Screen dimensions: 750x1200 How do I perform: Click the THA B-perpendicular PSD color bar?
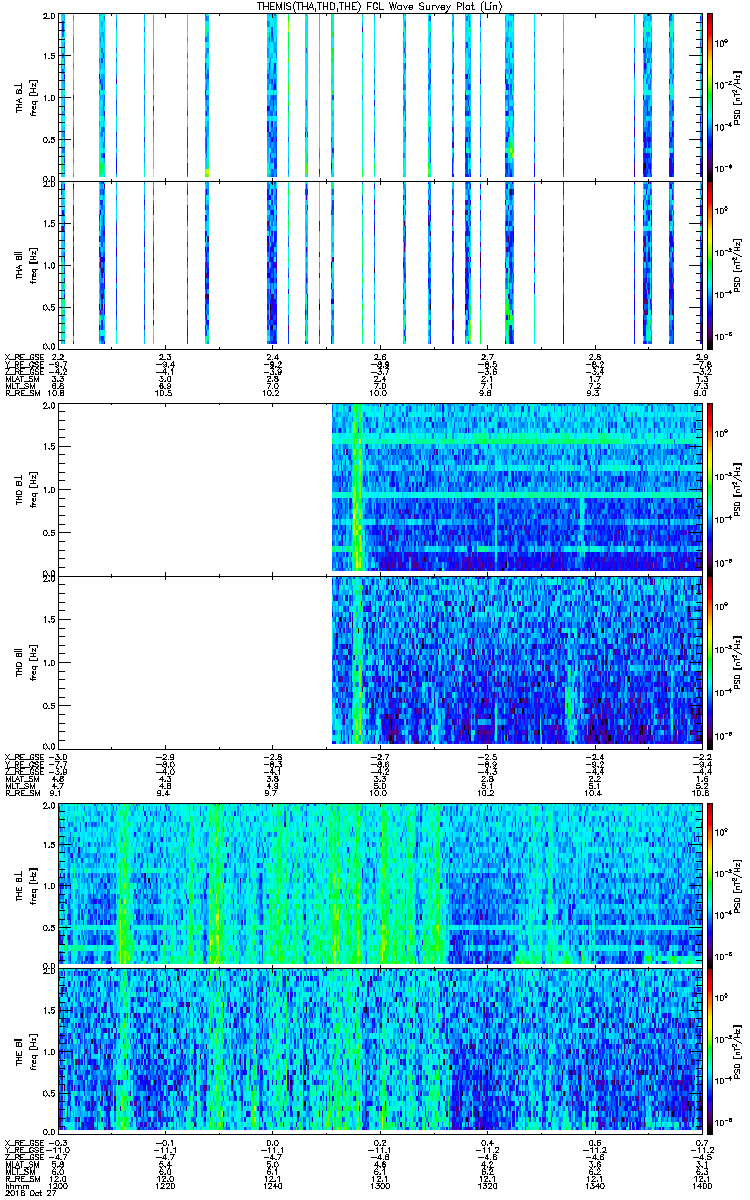coord(709,95)
